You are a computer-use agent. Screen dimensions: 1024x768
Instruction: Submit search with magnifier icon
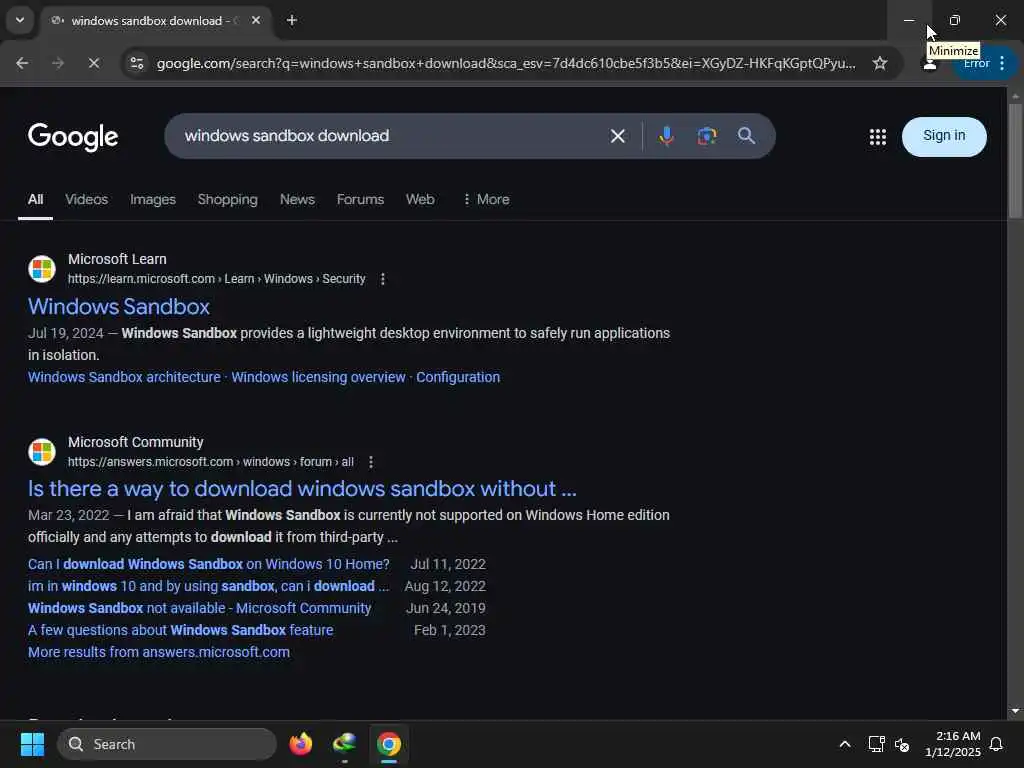pos(746,136)
